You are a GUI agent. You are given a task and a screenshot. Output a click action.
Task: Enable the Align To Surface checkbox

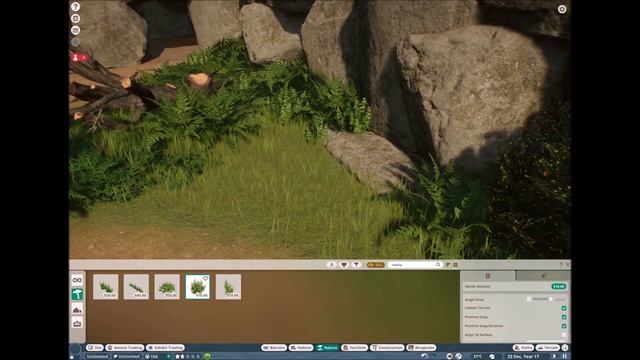coord(564,335)
